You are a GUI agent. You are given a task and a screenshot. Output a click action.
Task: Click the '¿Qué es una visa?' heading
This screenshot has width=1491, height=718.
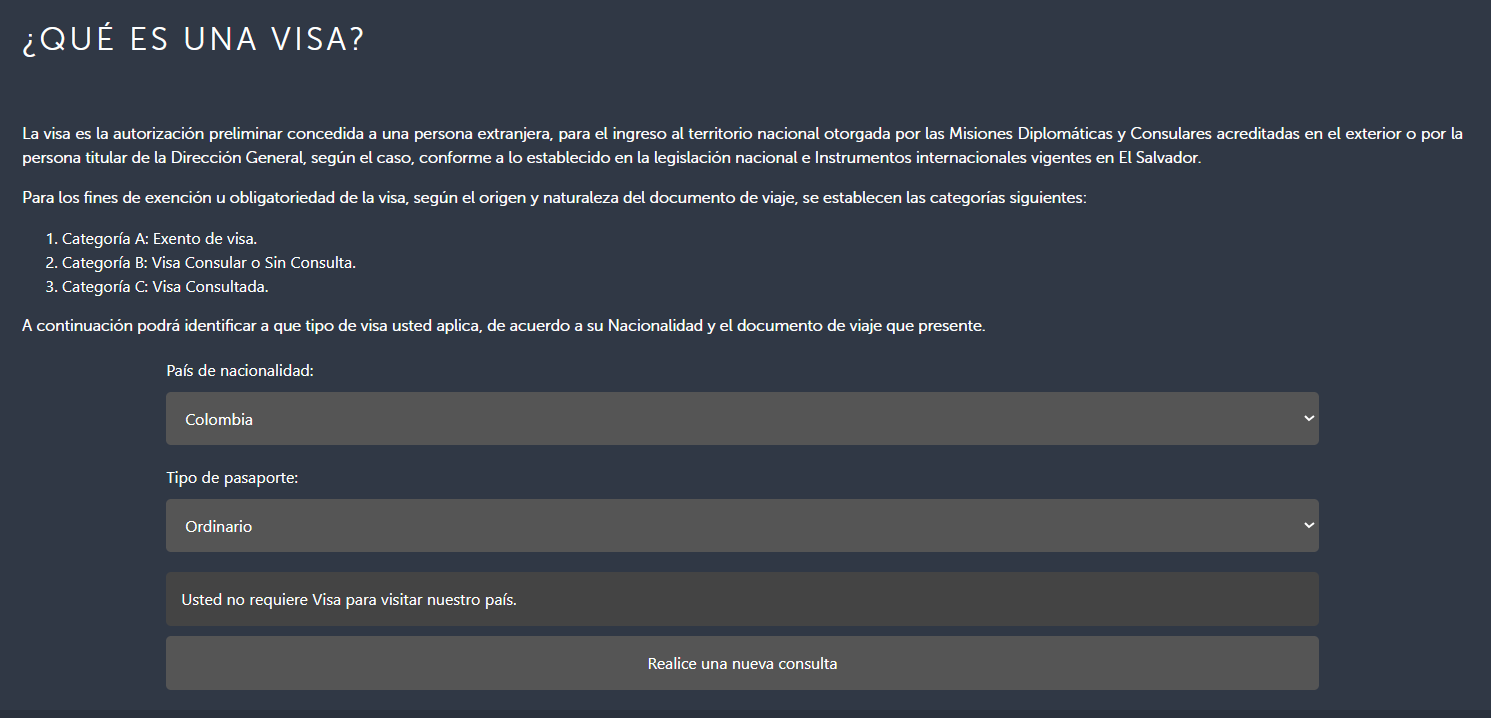click(x=194, y=40)
